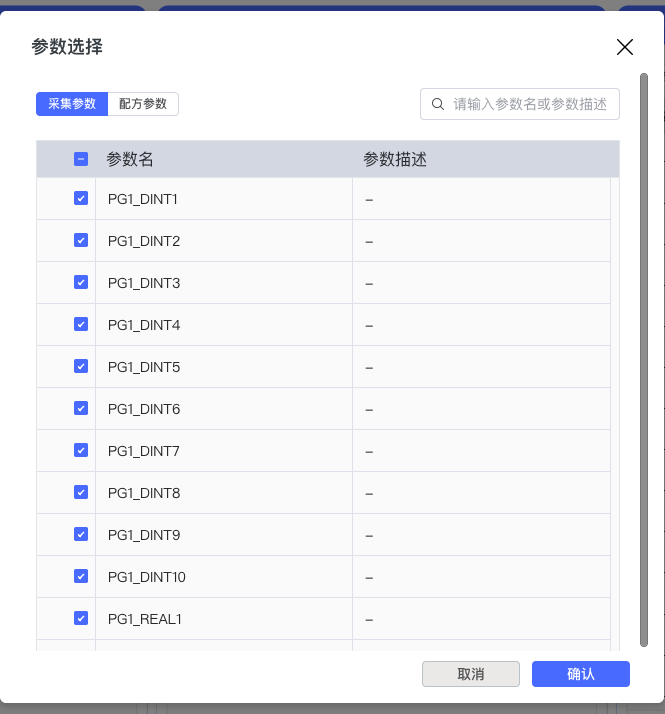Deselect the PG1_REAL1 checkbox

[x=81, y=619]
